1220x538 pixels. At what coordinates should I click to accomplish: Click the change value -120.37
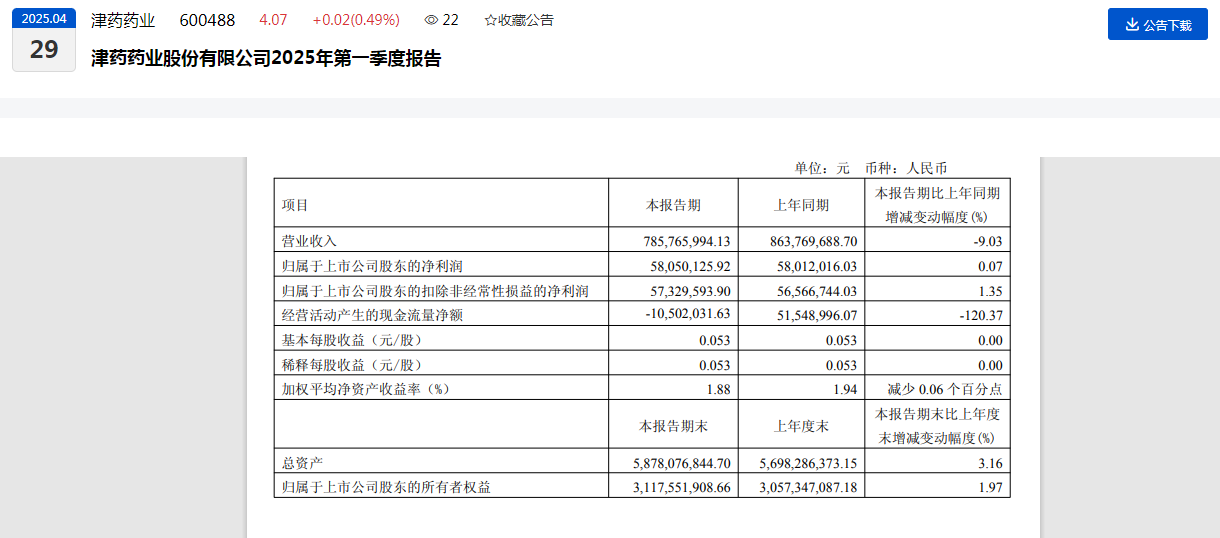pyautogui.click(x=983, y=315)
